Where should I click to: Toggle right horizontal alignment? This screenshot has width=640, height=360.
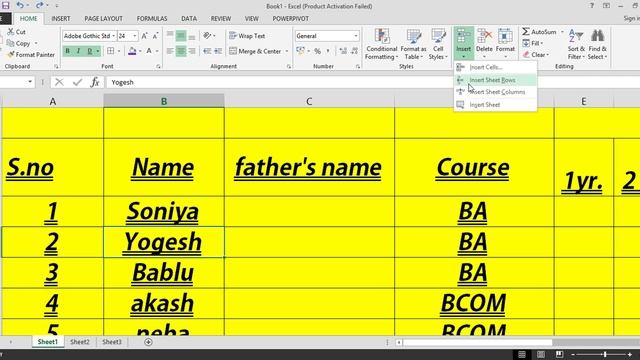point(191,51)
